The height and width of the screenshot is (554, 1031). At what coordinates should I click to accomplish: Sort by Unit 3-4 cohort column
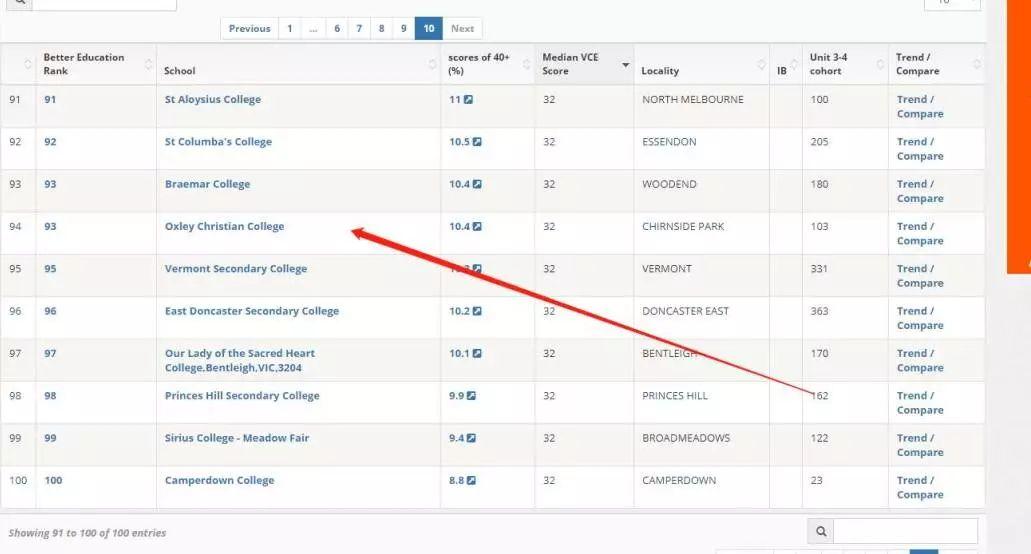tap(845, 64)
